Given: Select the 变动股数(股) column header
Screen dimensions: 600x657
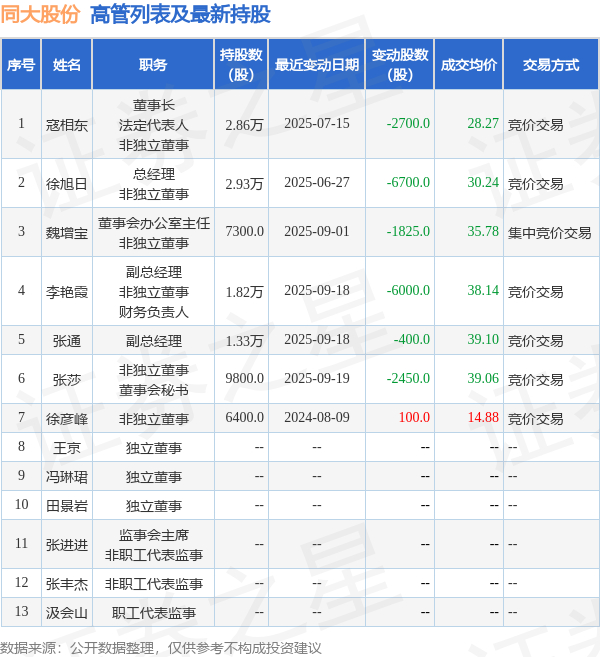Looking at the screenshot, I should click(400, 65).
